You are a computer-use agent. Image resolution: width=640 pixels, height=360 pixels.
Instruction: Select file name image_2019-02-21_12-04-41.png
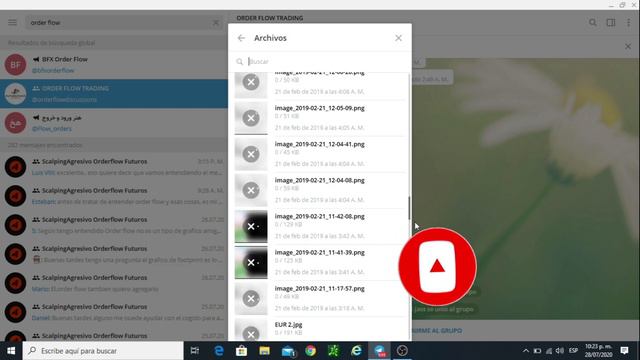320,144
